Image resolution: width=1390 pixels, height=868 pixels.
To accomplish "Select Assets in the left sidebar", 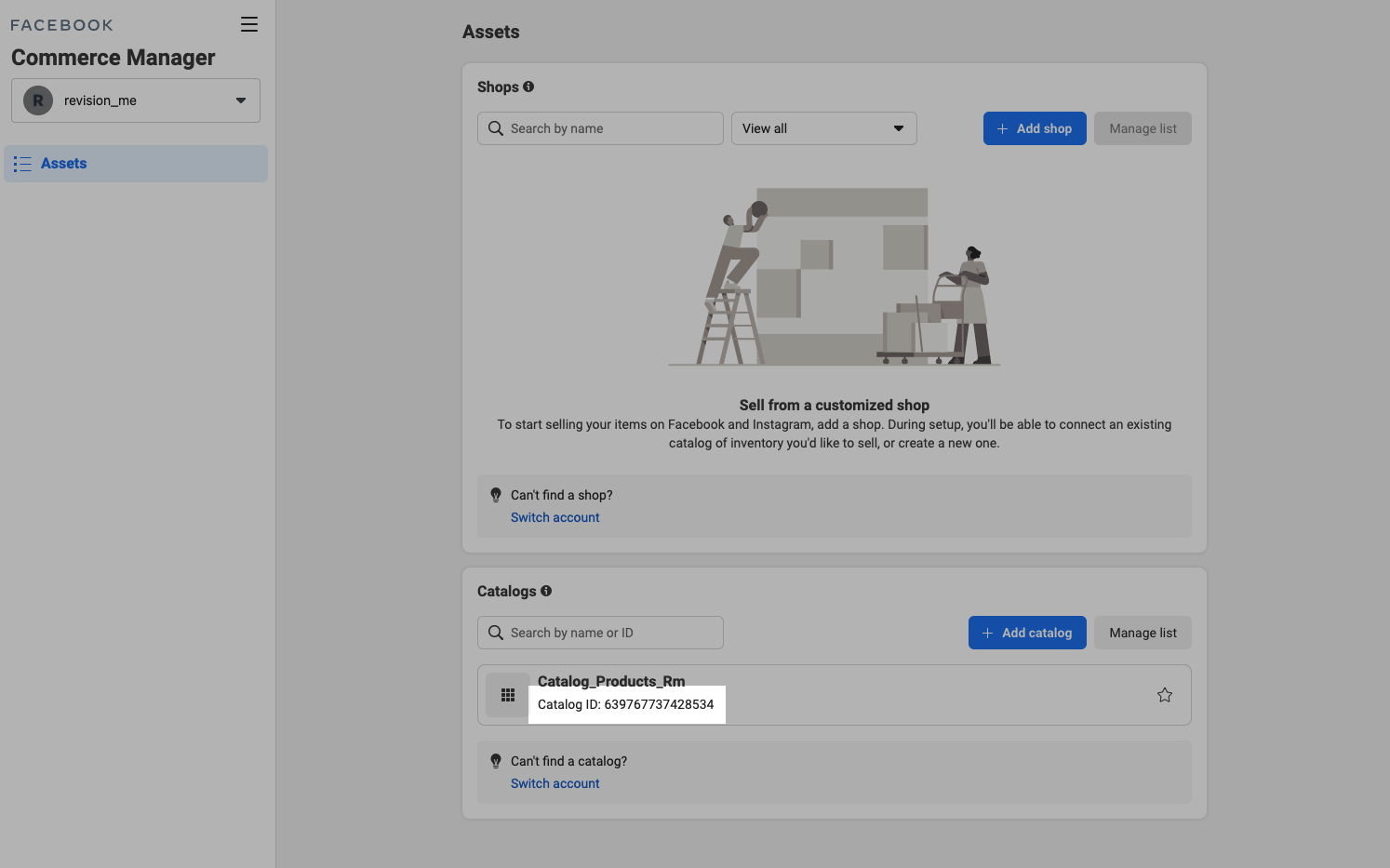I will (x=64, y=164).
